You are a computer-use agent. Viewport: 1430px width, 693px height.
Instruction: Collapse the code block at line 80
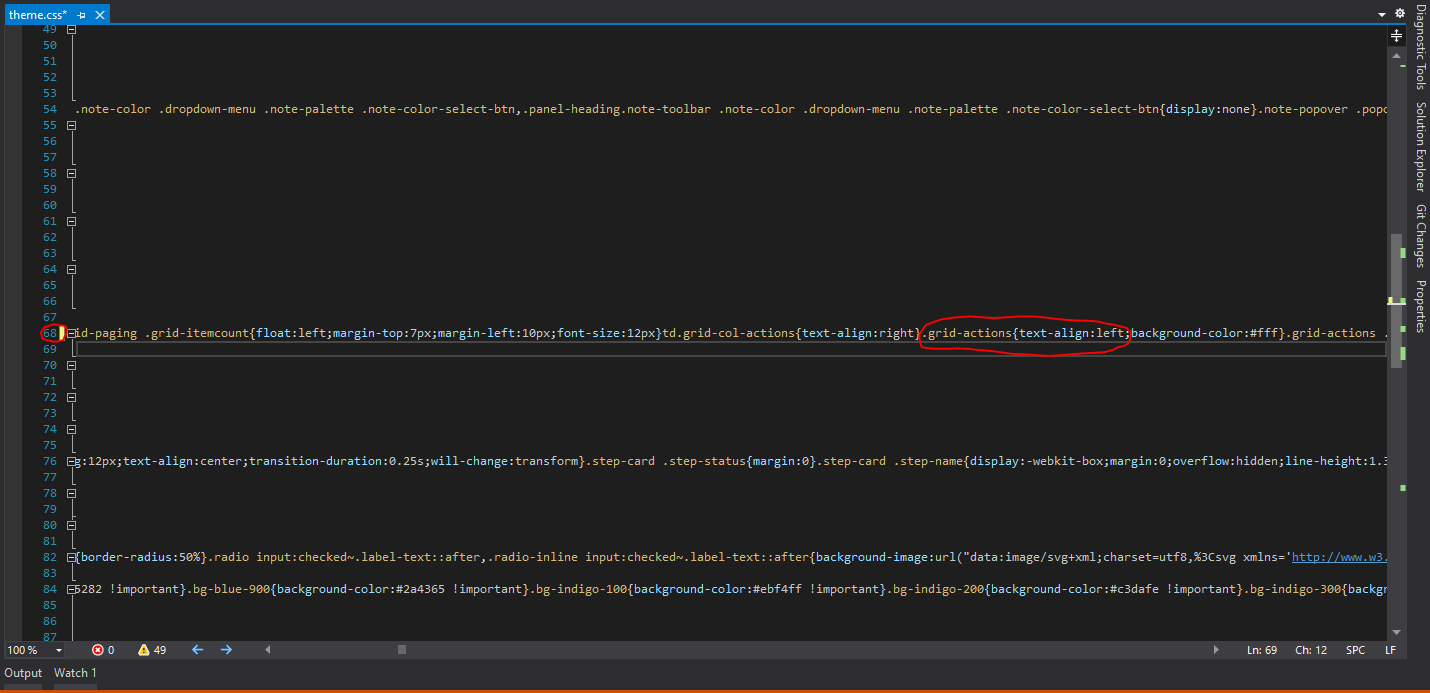[x=71, y=525]
